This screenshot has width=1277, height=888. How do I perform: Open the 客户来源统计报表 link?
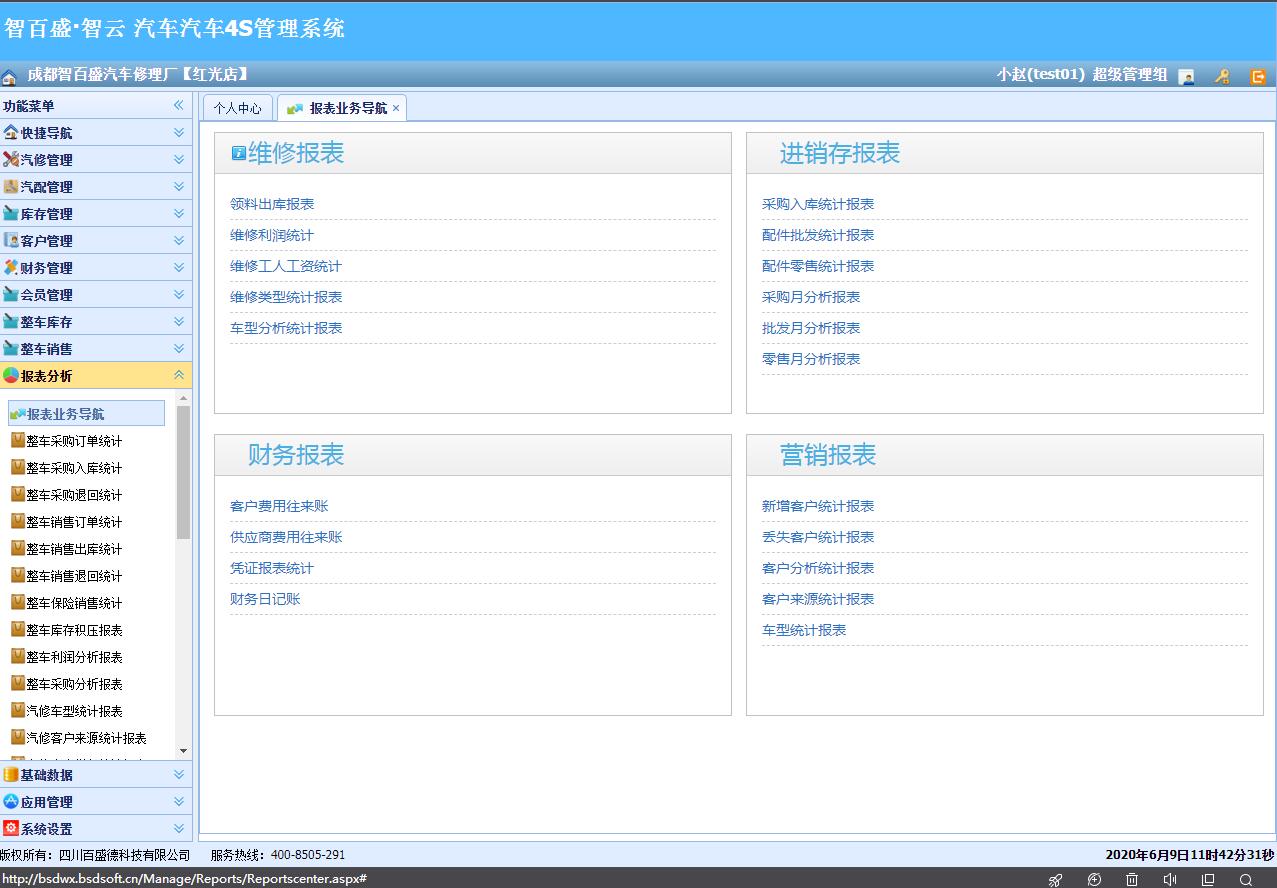[818, 599]
